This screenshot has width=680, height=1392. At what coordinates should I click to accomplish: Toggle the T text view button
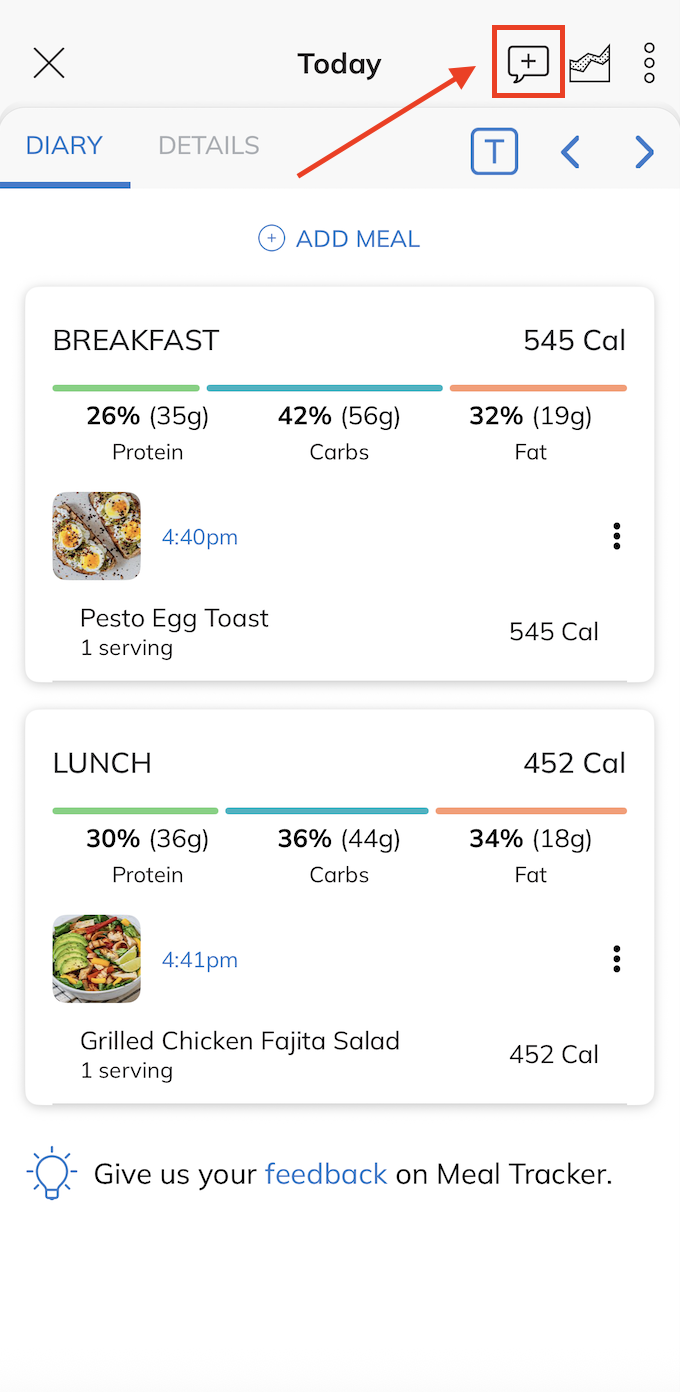pyautogui.click(x=494, y=152)
